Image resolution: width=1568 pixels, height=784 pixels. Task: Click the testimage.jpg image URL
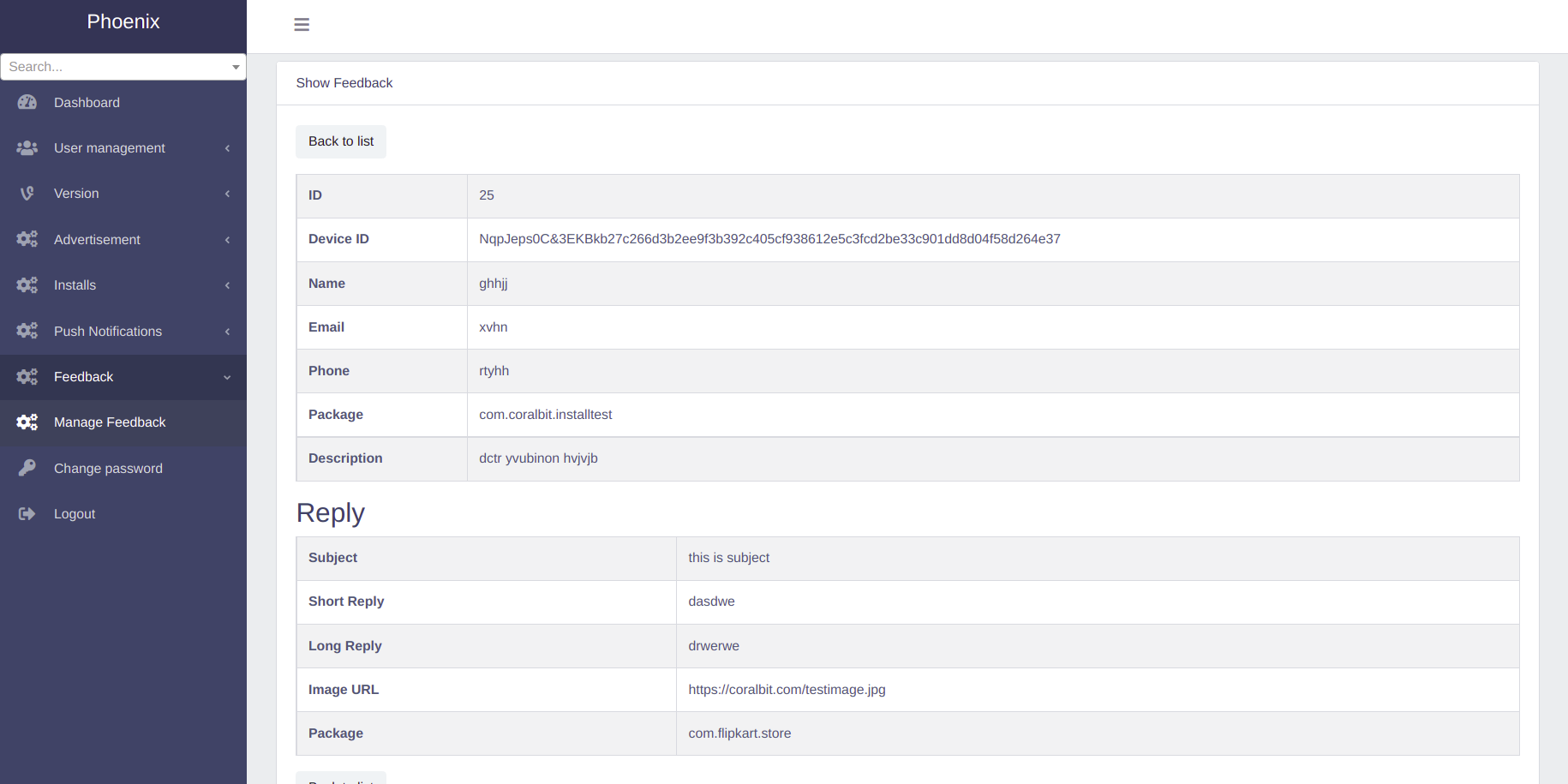click(787, 690)
